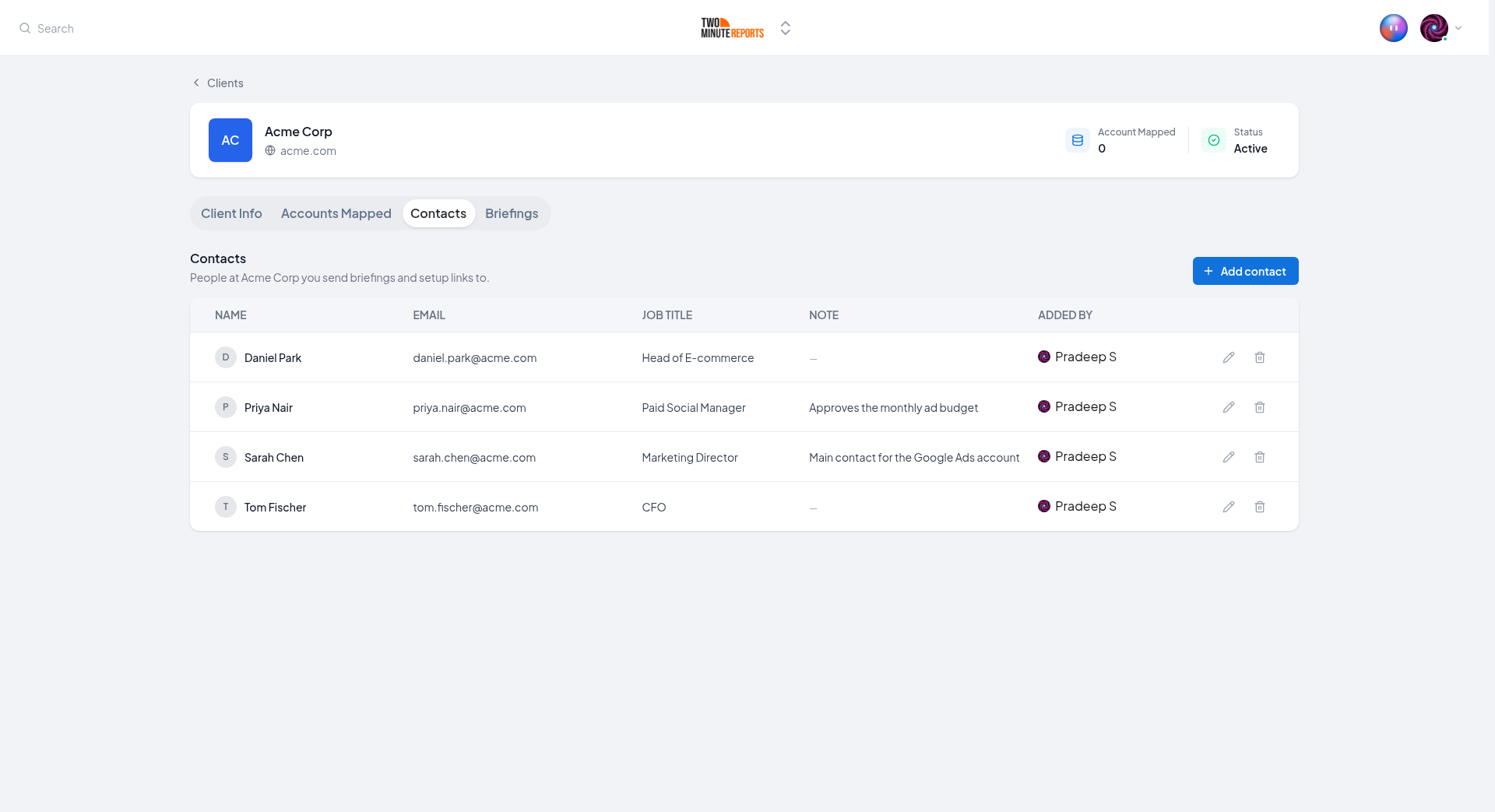The image size is (1495, 812).
Task: Edit the Daniel Park contact
Action: [1229, 357]
